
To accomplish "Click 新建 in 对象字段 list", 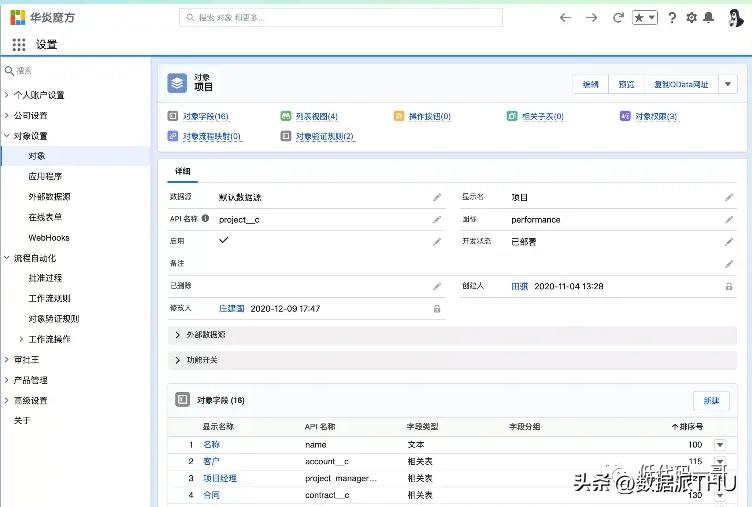I will 711,401.
